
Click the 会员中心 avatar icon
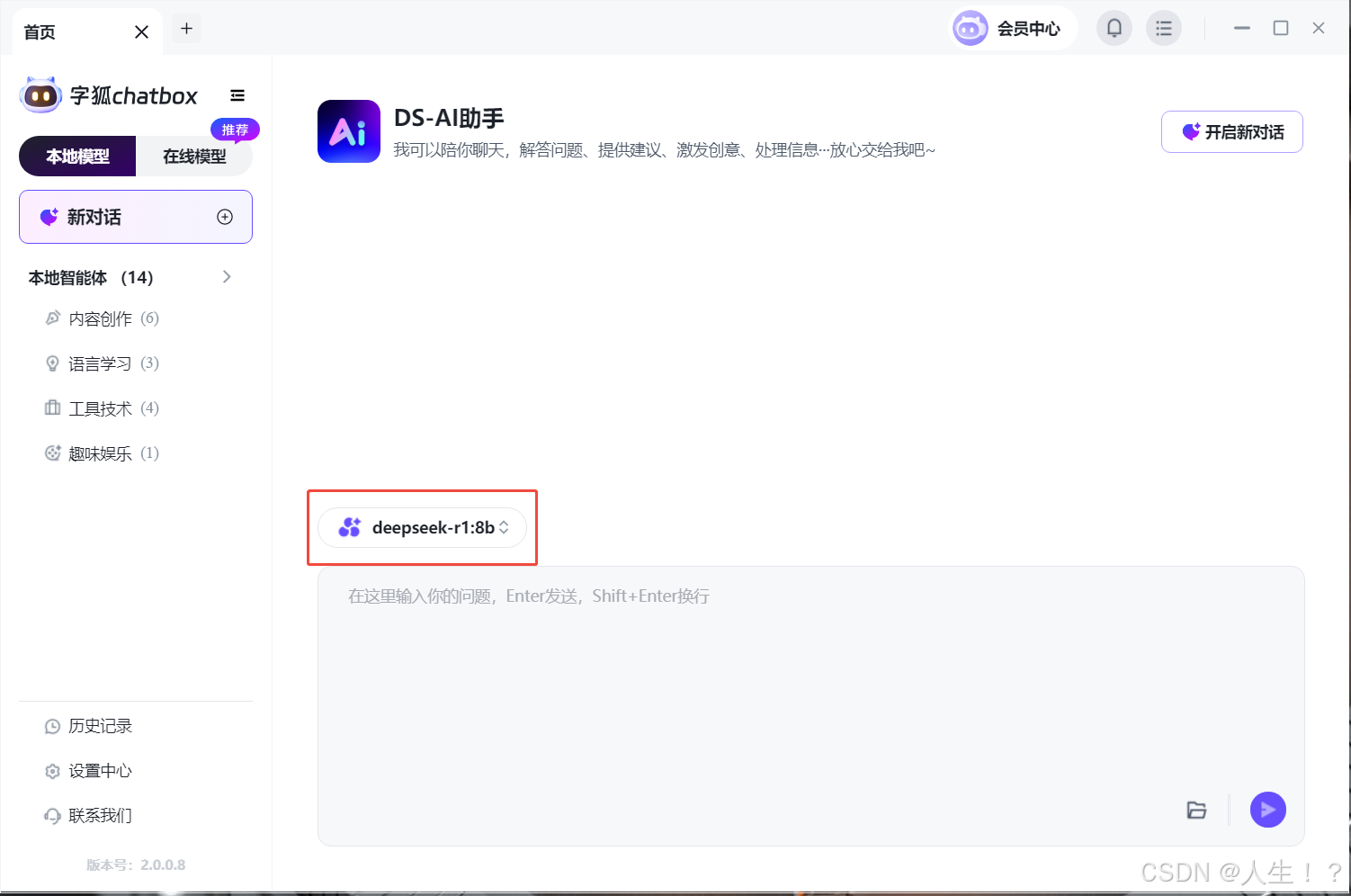tap(970, 29)
